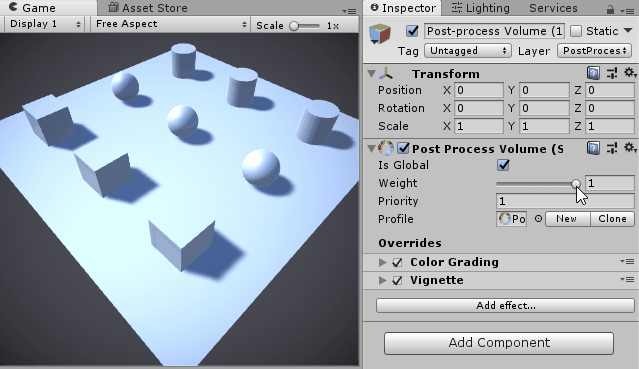Open the Color Grading override options menu
Screen dimensions: 639x369
coord(627,261)
